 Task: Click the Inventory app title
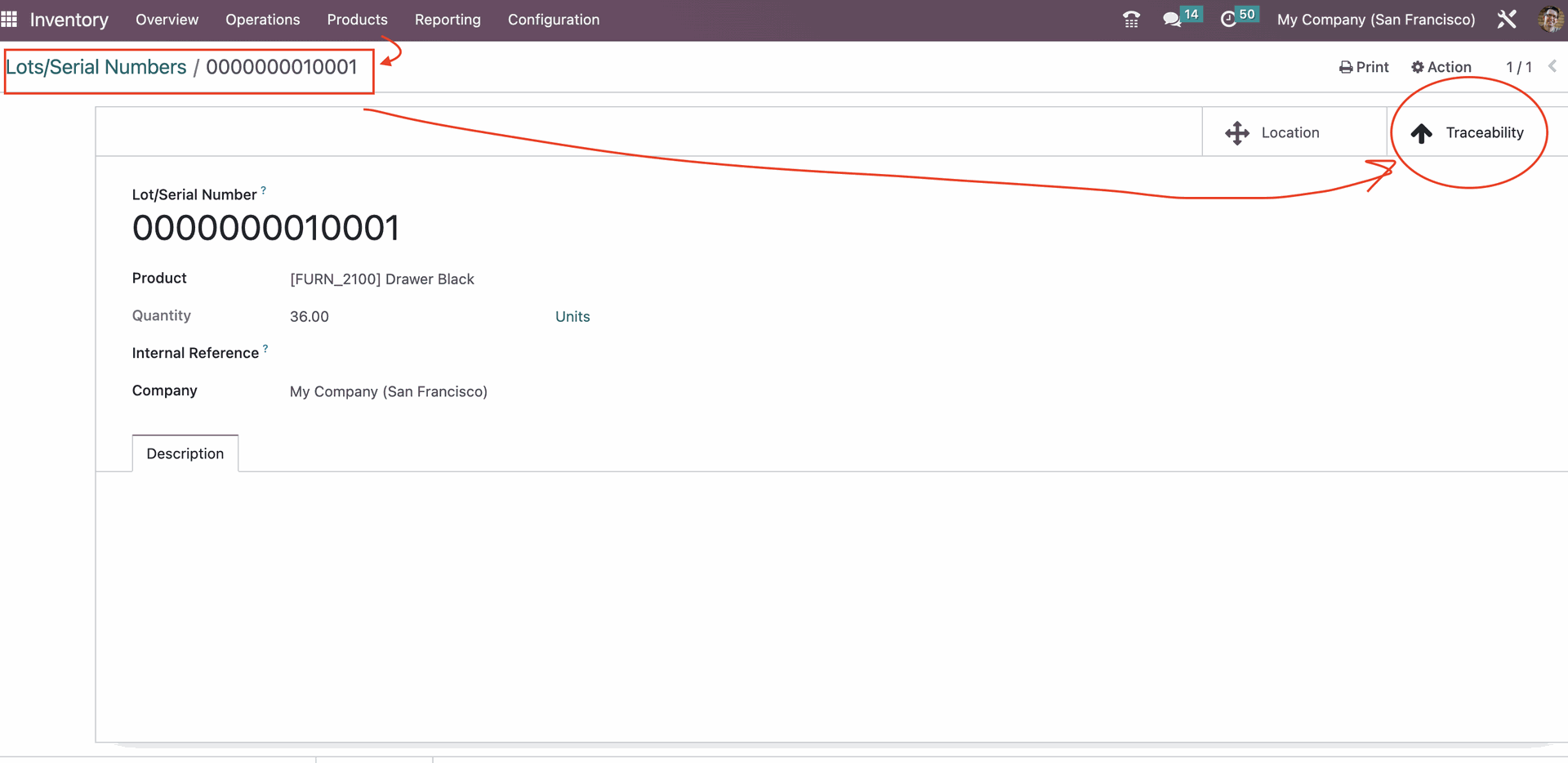pos(69,20)
